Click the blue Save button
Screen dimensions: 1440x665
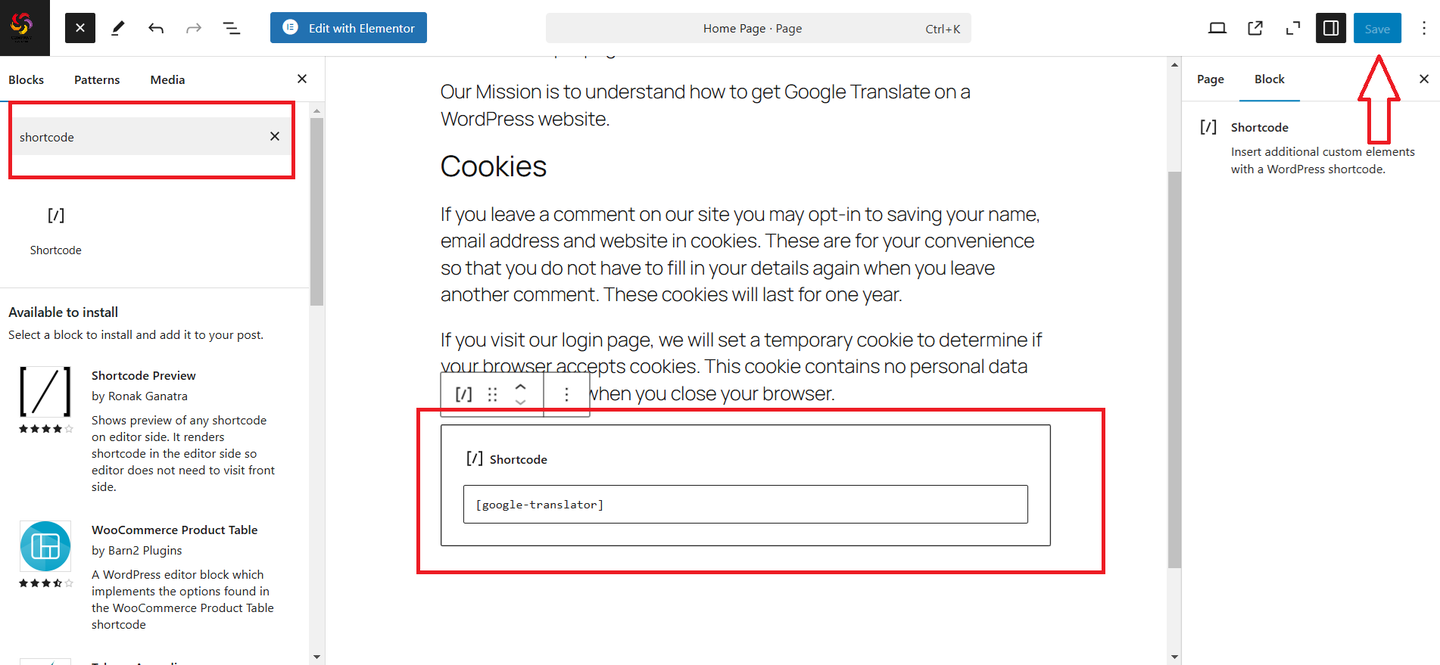pyautogui.click(x=1377, y=27)
